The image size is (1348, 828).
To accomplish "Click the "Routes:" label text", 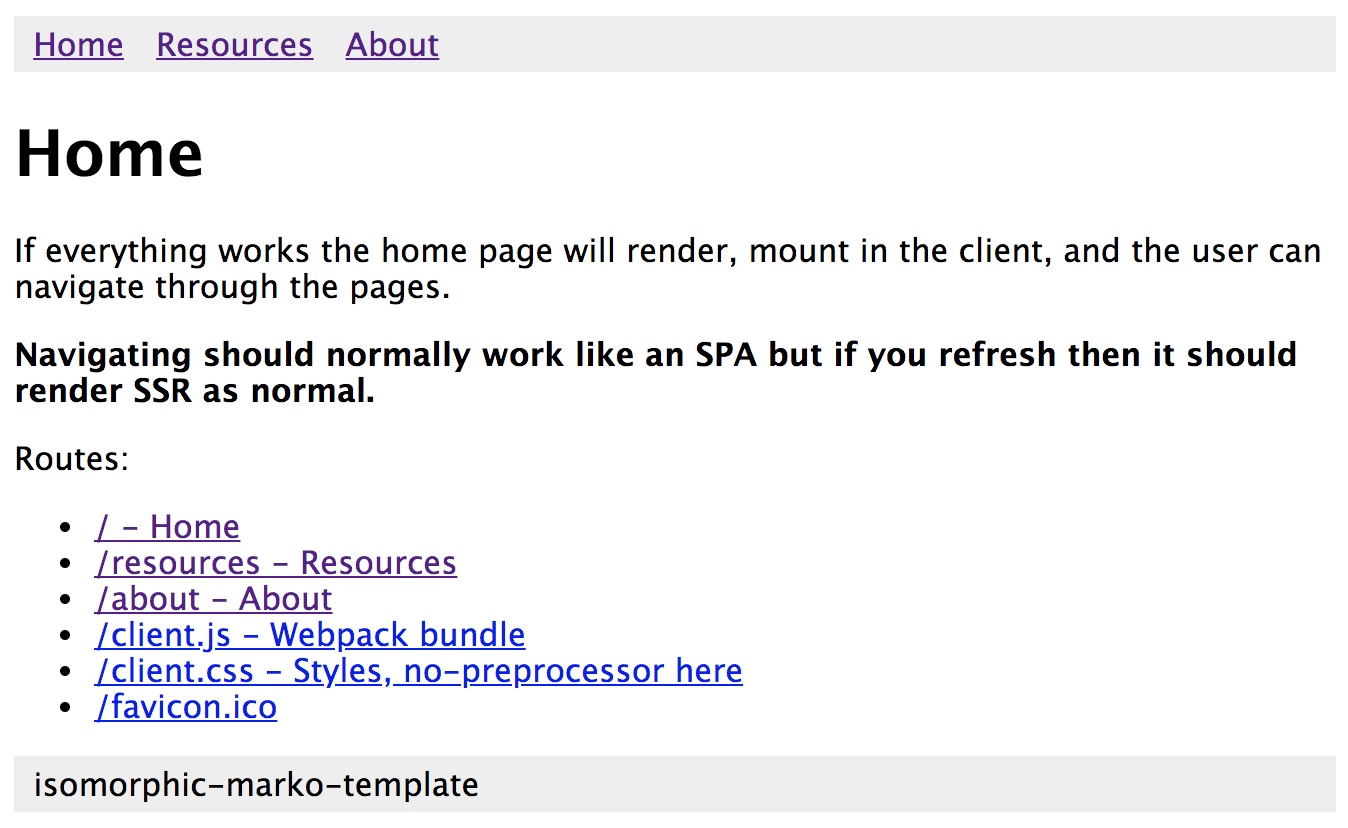I will (72, 459).
